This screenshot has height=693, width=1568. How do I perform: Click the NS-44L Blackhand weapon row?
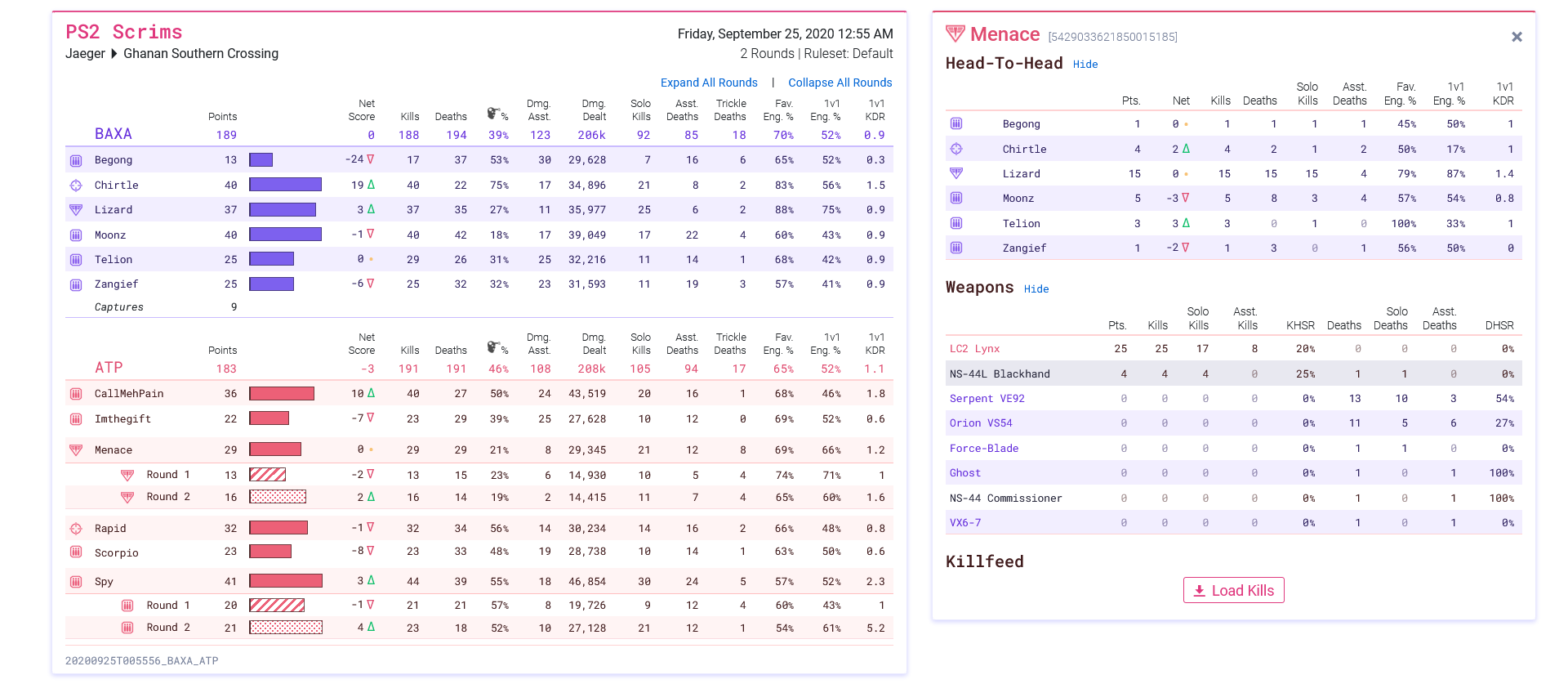tap(1233, 374)
